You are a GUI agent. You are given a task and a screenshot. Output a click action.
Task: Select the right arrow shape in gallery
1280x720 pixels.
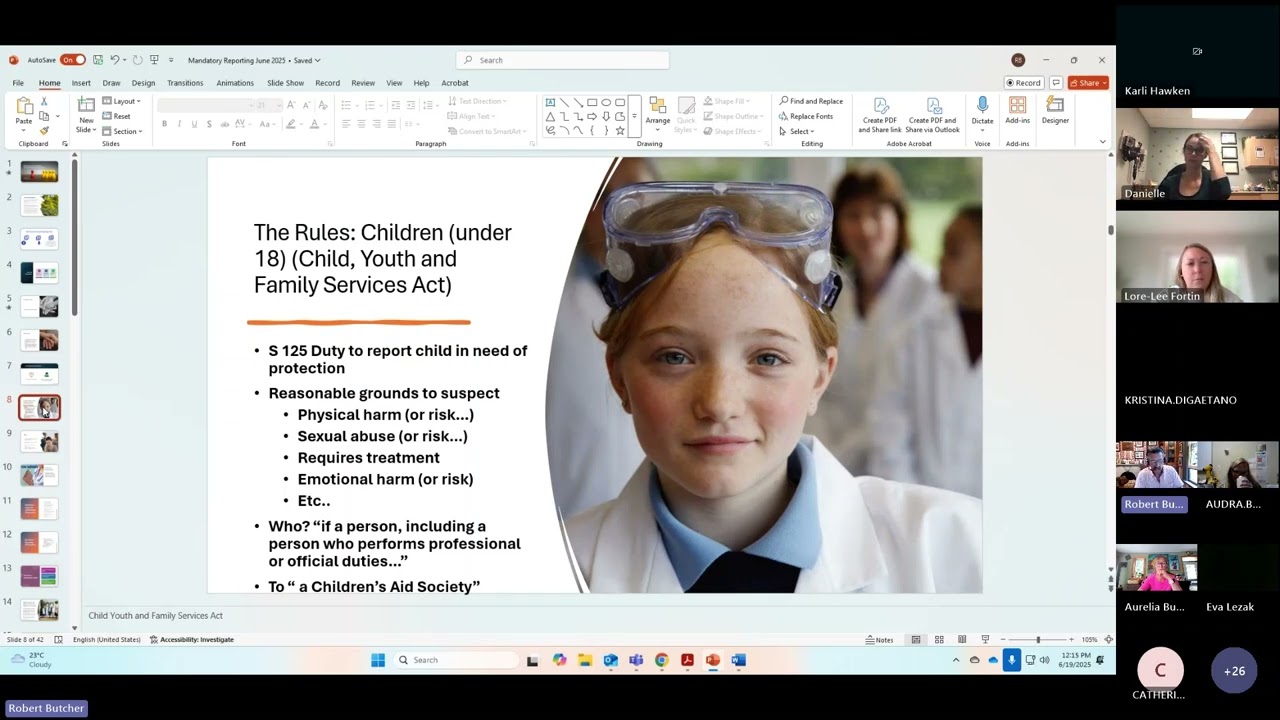[x=592, y=116]
